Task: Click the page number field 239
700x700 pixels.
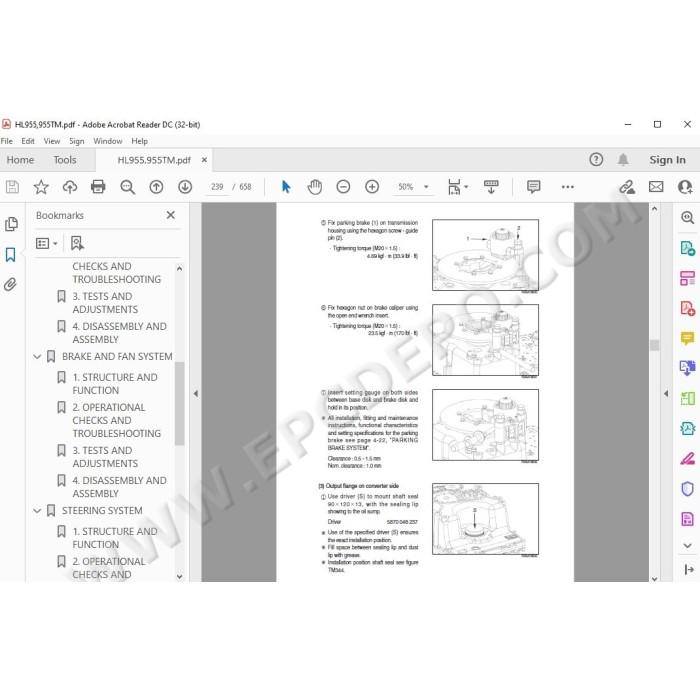Action: 217,187
